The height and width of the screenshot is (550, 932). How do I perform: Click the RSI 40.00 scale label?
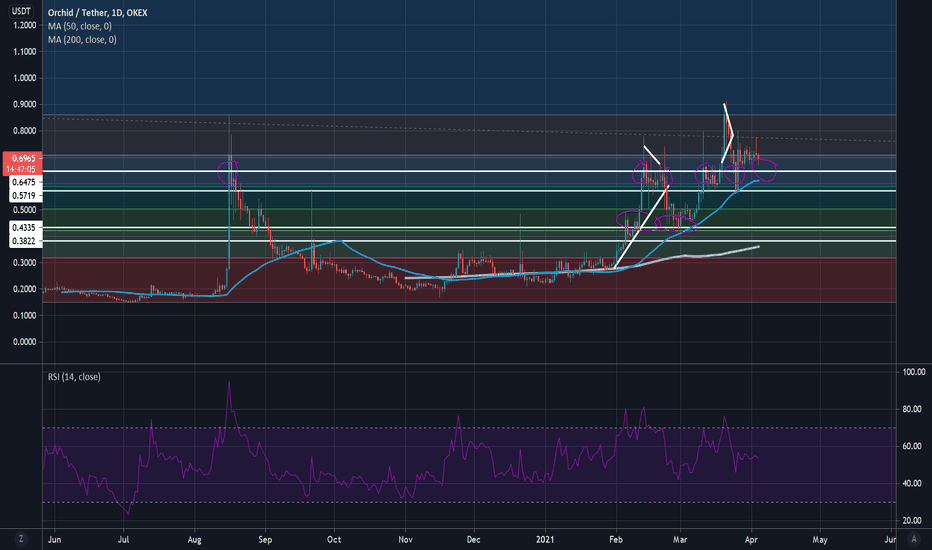coord(912,483)
